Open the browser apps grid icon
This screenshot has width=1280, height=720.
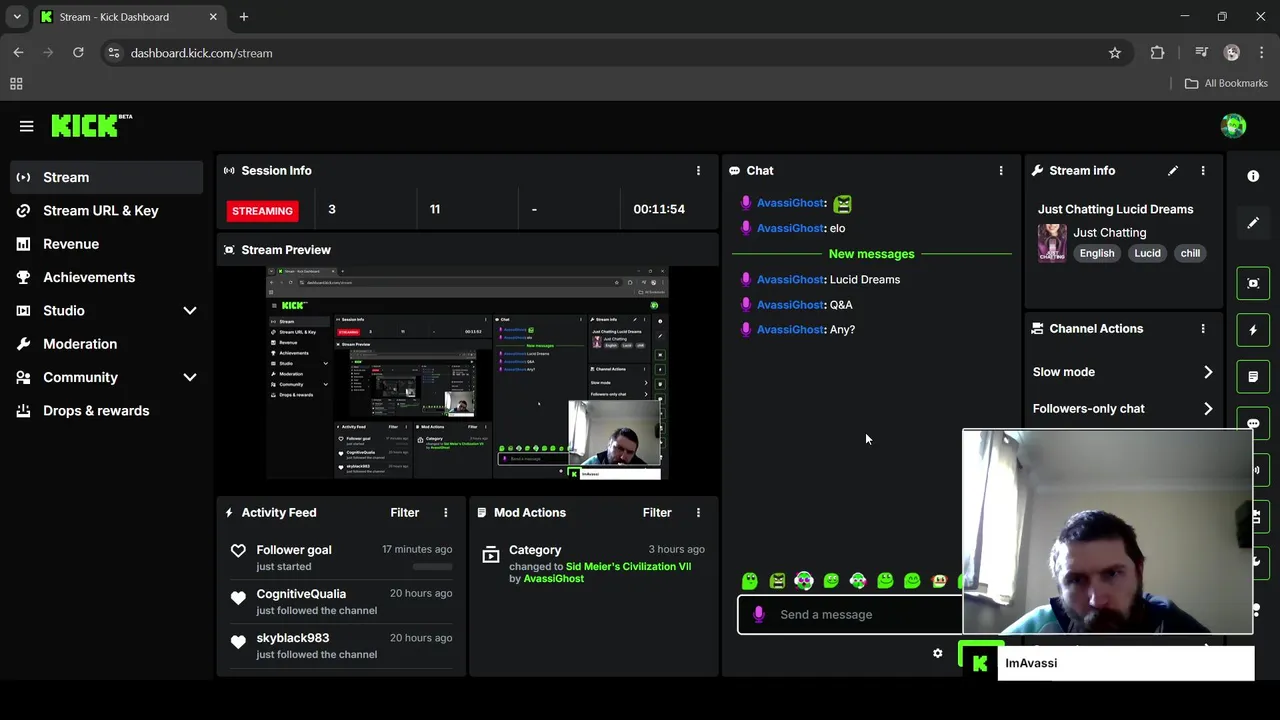pos(16,84)
